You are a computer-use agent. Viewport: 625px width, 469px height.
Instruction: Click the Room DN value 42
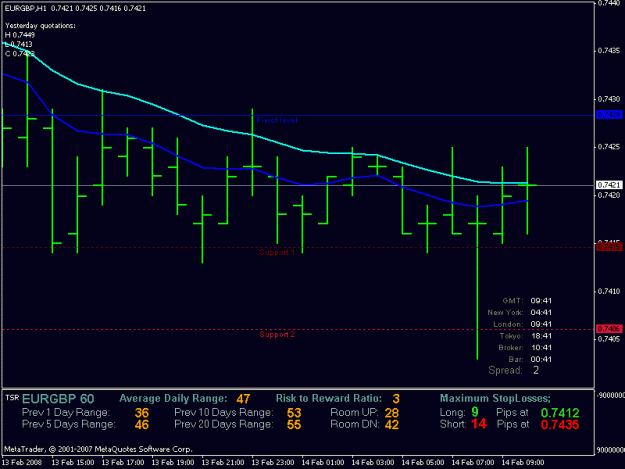click(x=392, y=425)
